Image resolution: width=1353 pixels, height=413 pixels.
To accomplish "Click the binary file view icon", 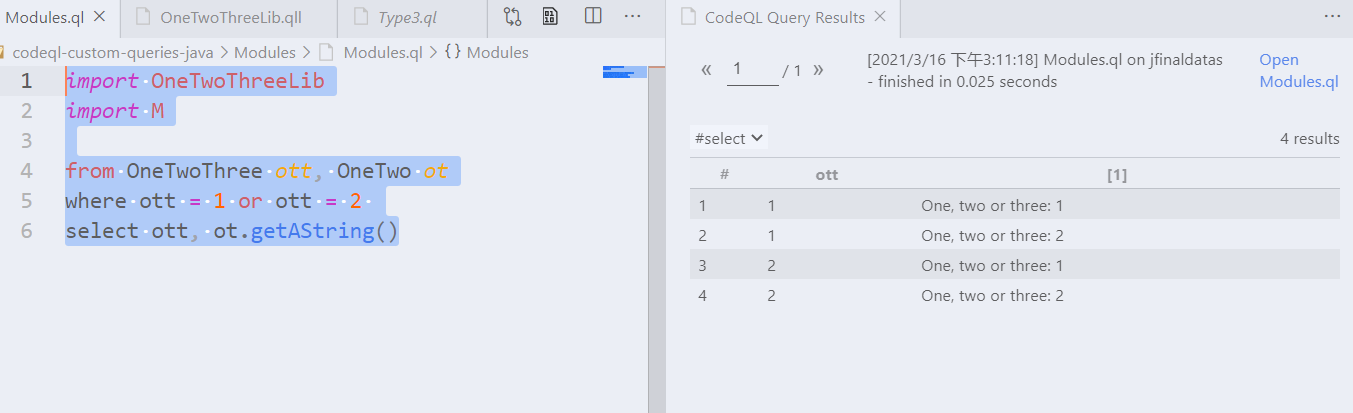I will click(x=550, y=17).
